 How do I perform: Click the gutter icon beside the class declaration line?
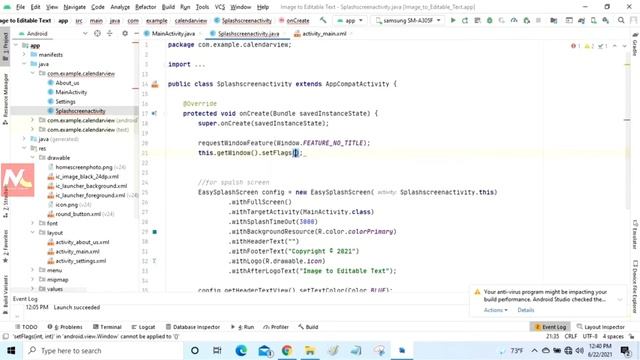(155, 84)
